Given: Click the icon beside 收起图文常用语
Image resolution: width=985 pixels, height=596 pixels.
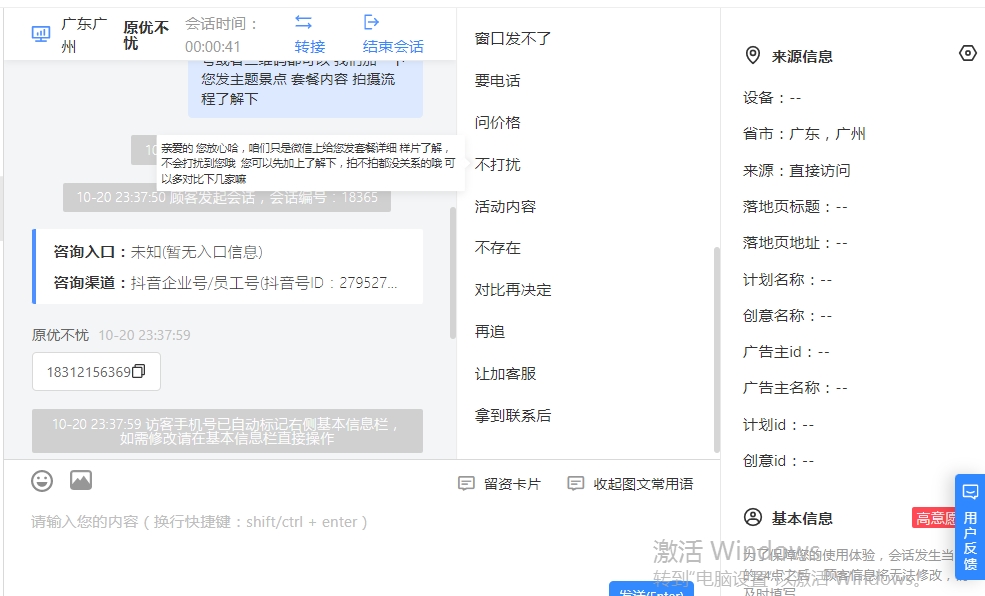Looking at the screenshot, I should [x=575, y=483].
